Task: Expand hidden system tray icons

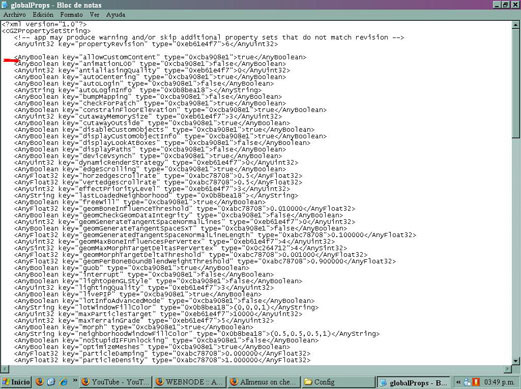Action: click(x=458, y=382)
